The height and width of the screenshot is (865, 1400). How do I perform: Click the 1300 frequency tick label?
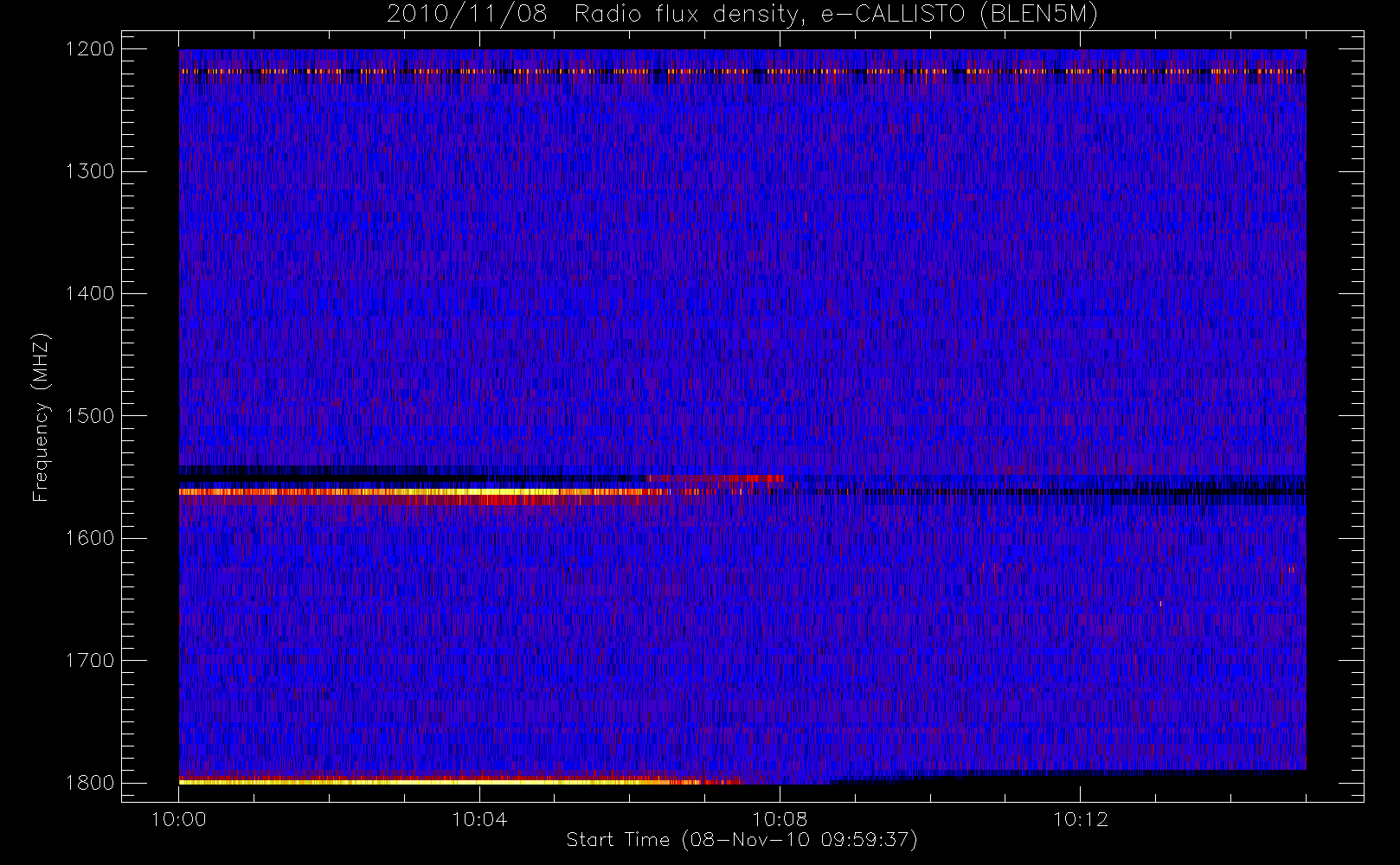(x=90, y=171)
